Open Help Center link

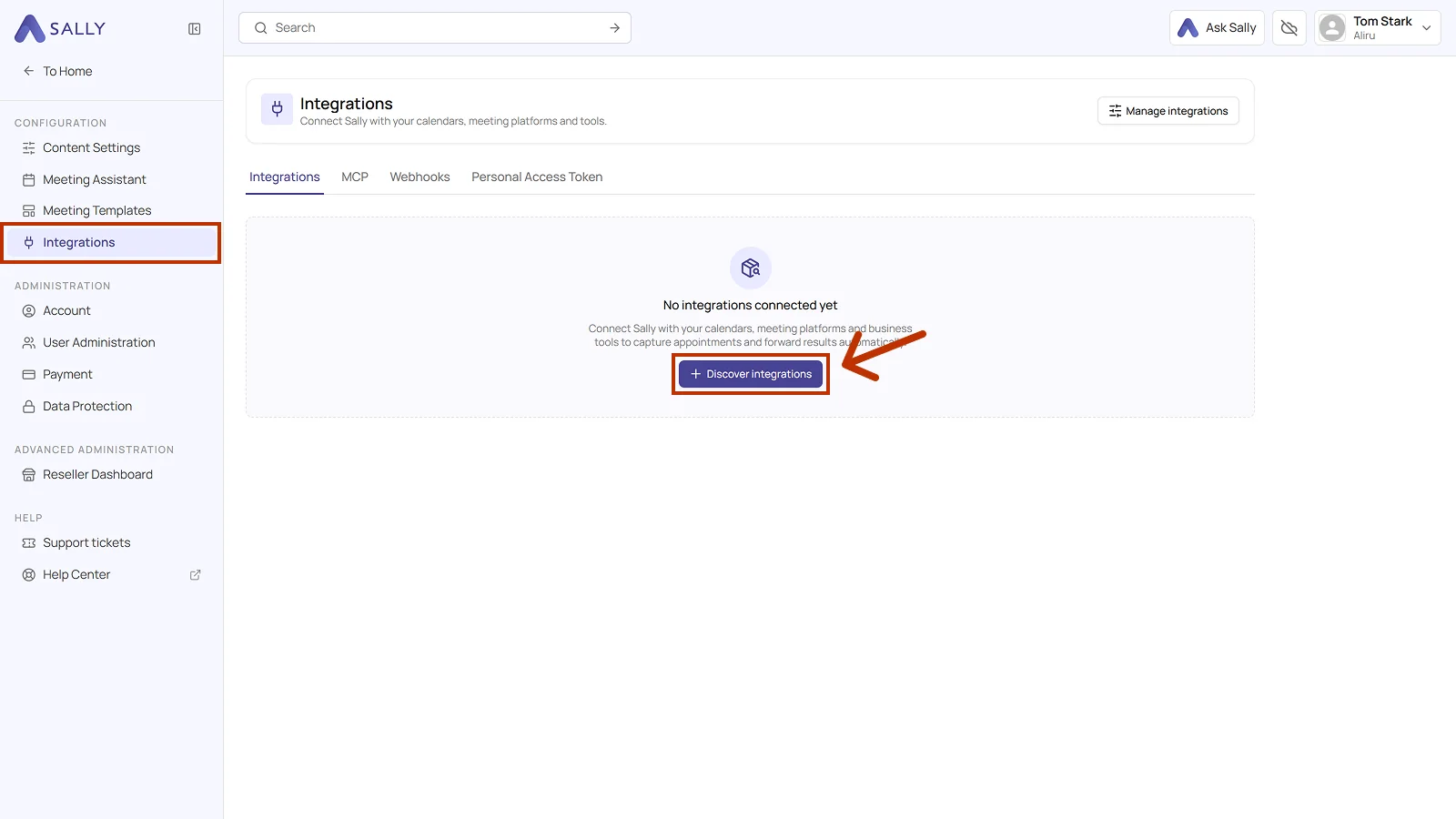[x=111, y=574]
